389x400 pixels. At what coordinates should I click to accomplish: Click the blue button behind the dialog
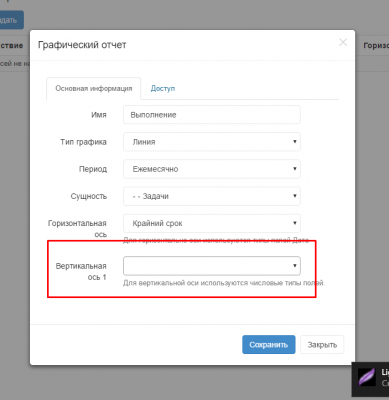pos(11,20)
